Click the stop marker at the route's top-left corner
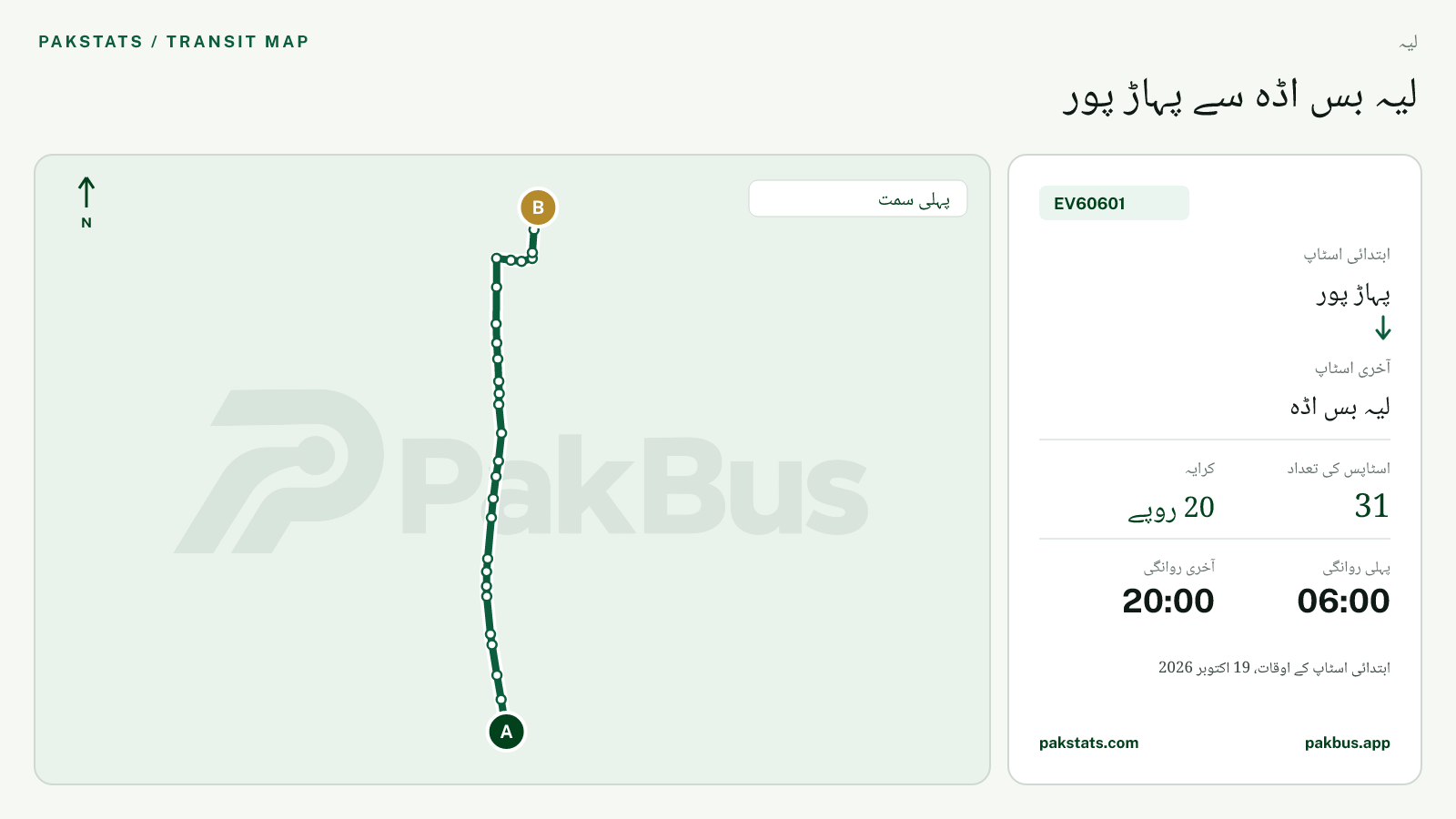Viewport: 1456px width, 819px height. point(496,258)
